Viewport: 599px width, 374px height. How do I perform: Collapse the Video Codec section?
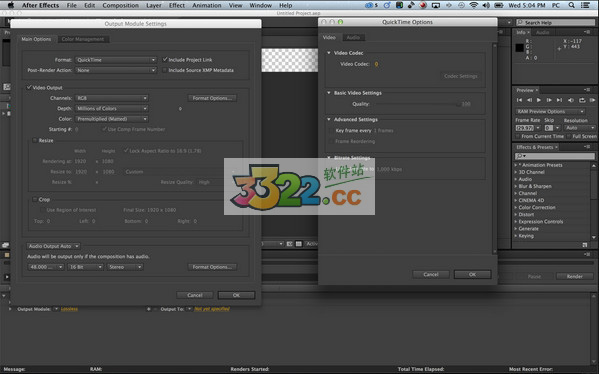329,53
